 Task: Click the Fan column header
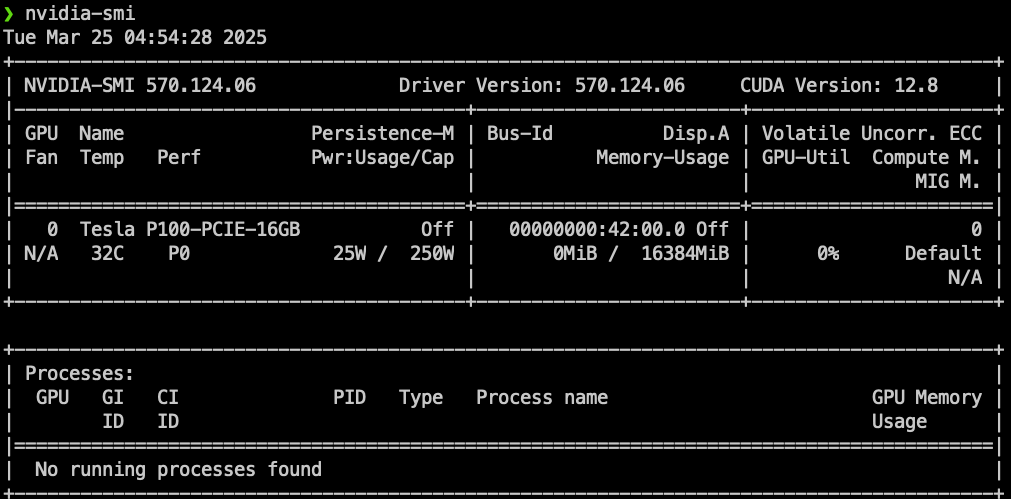pyautogui.click(x=41, y=157)
